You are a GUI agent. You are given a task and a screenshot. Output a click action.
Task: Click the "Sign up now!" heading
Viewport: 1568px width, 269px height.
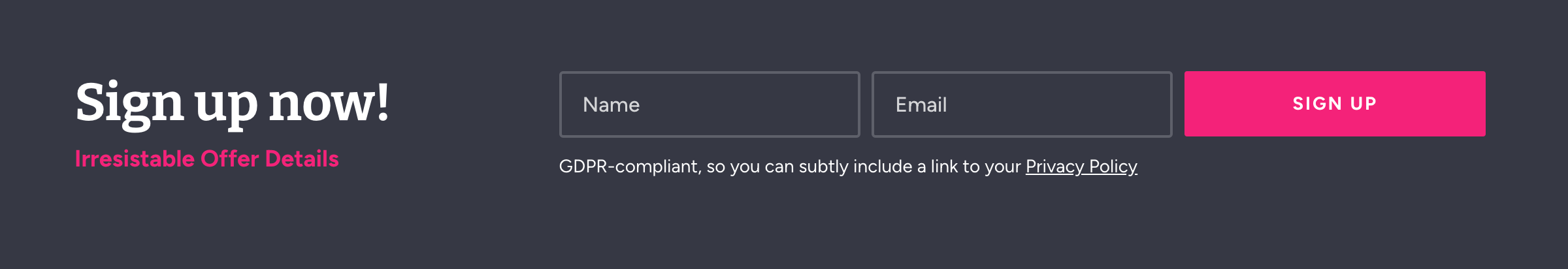pyautogui.click(x=232, y=103)
